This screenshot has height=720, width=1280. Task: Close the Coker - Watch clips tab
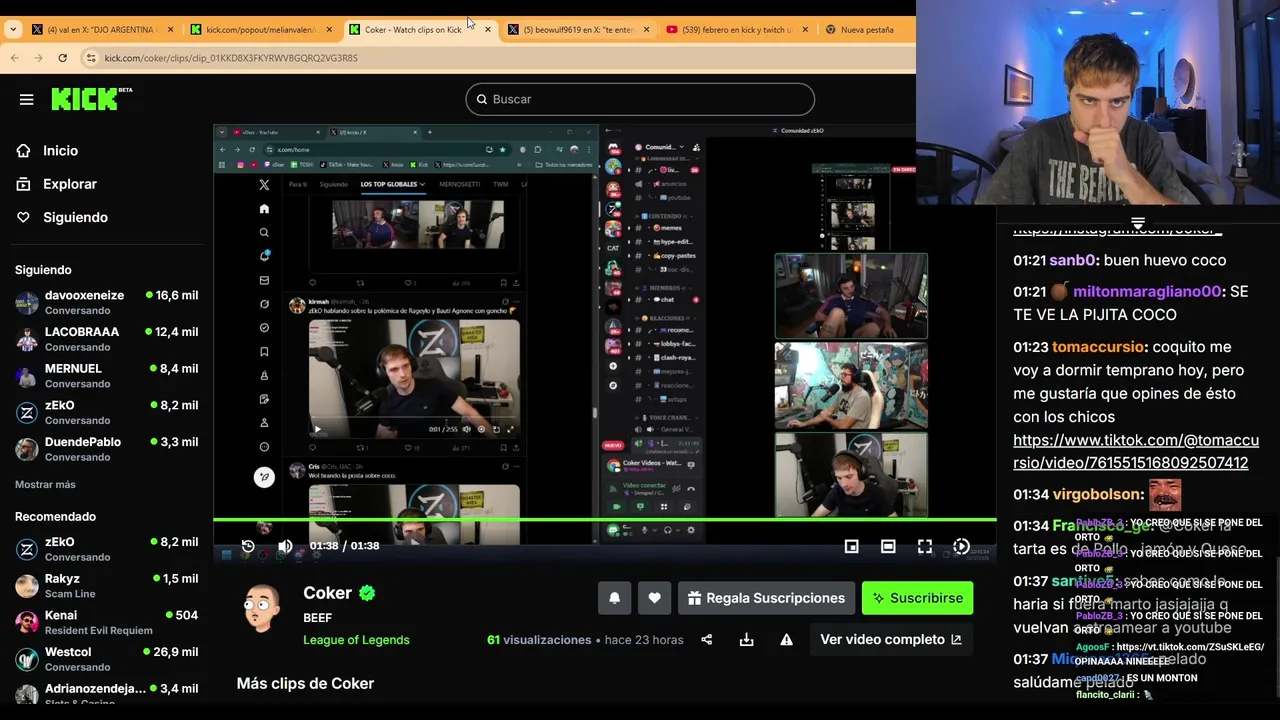488,30
